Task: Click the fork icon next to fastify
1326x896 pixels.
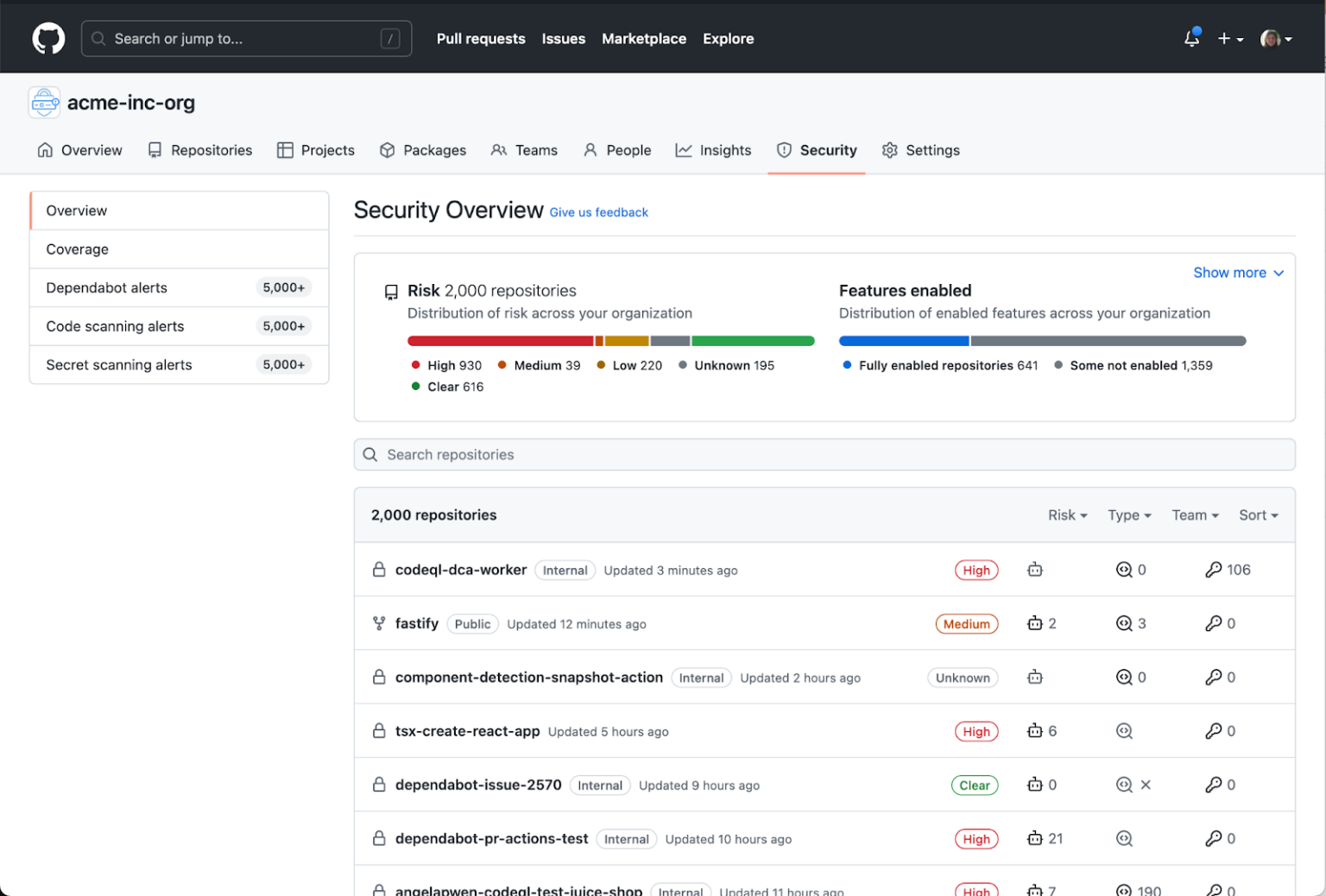Action: click(378, 623)
